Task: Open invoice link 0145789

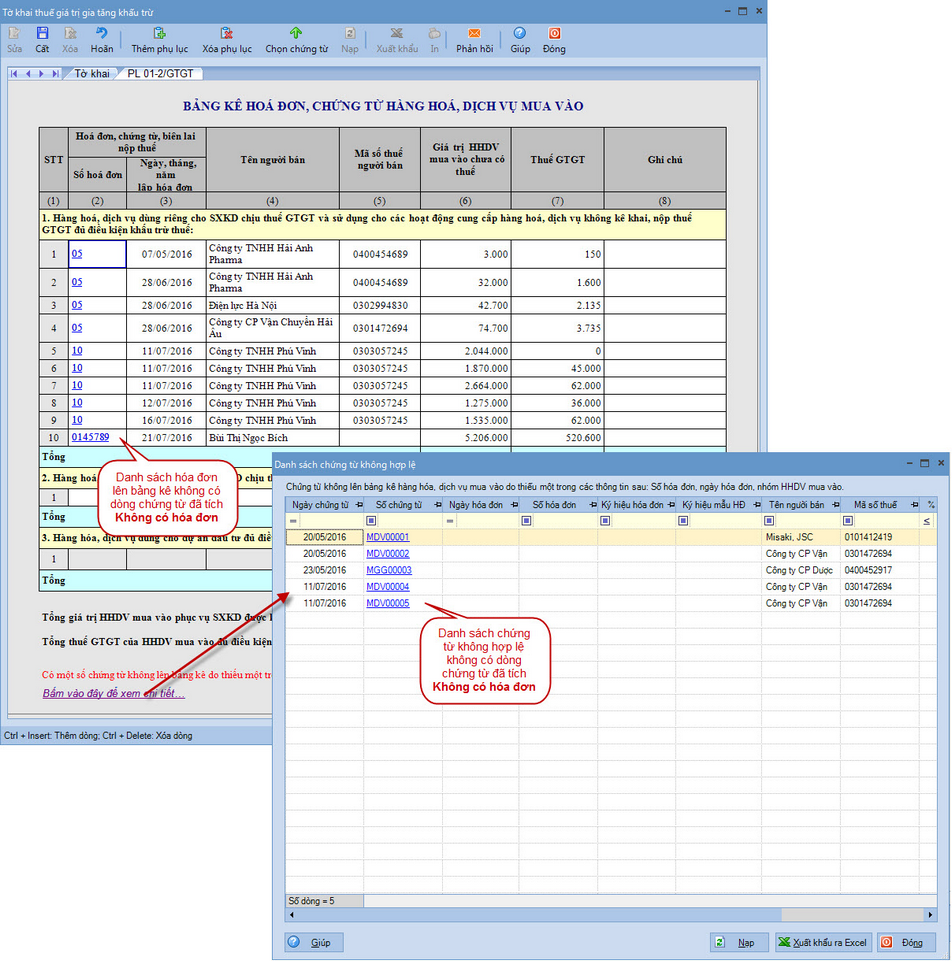Action: 91,437
